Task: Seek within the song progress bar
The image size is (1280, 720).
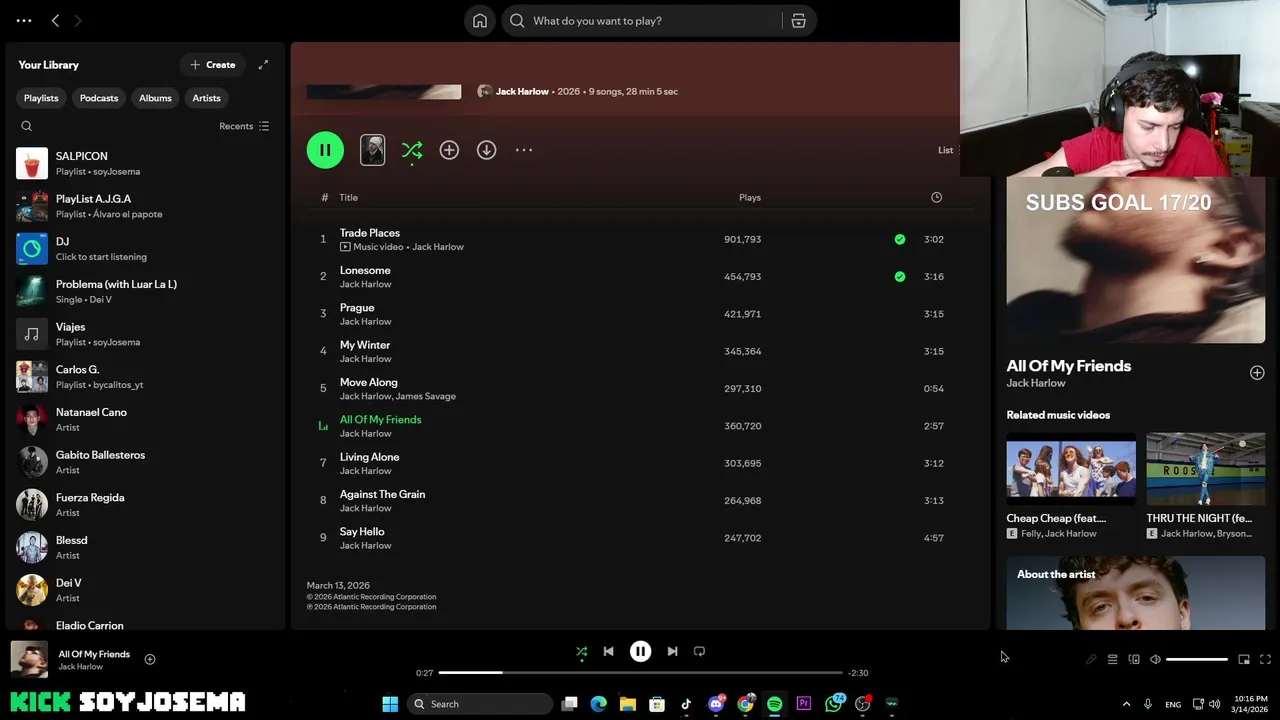Action: coord(640,673)
